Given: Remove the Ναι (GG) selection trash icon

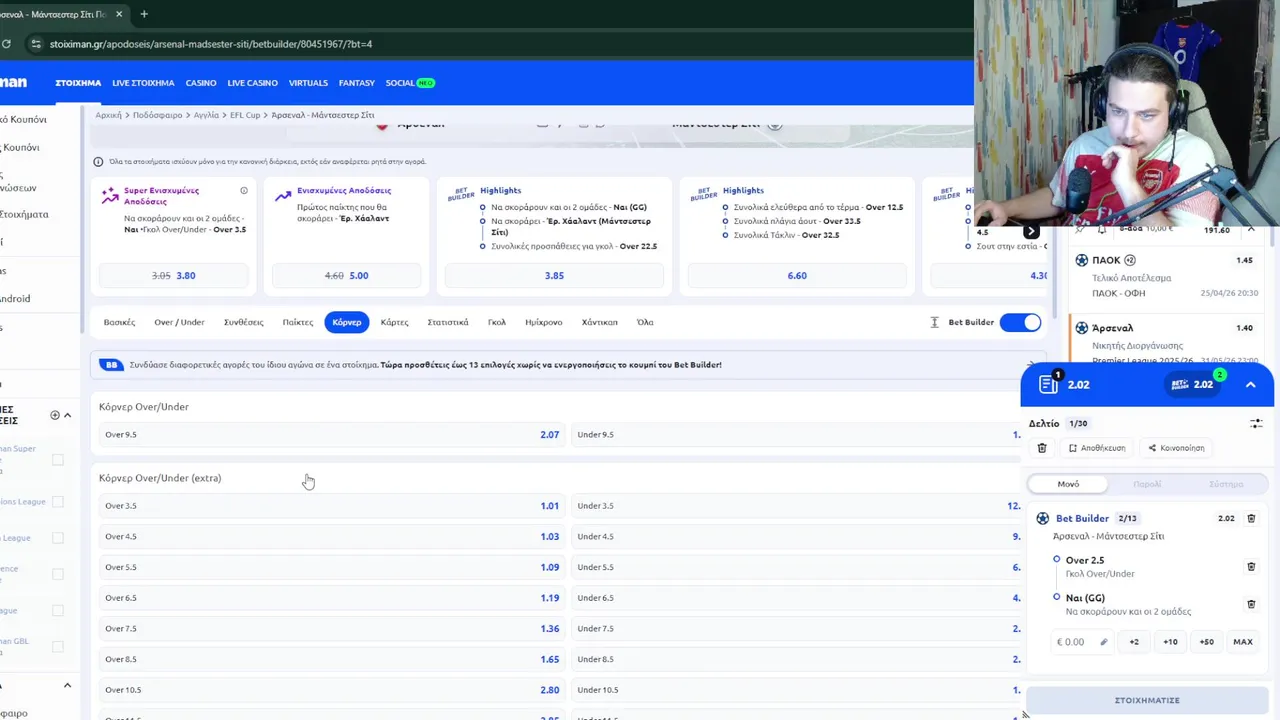Looking at the screenshot, I should 1251,604.
